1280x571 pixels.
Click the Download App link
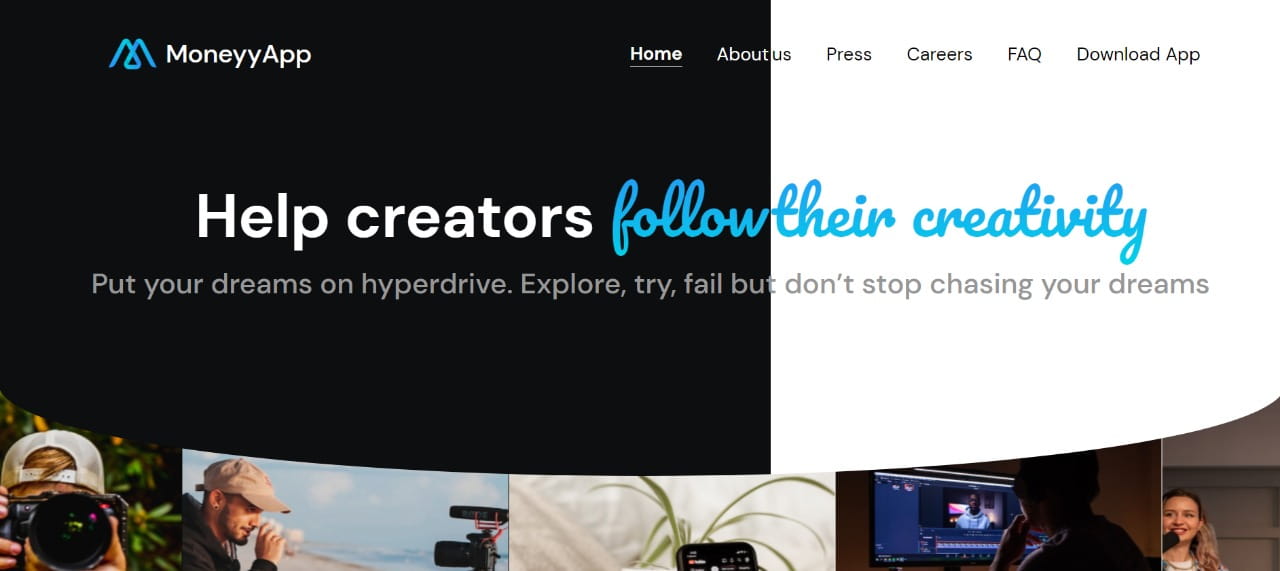click(x=1138, y=54)
